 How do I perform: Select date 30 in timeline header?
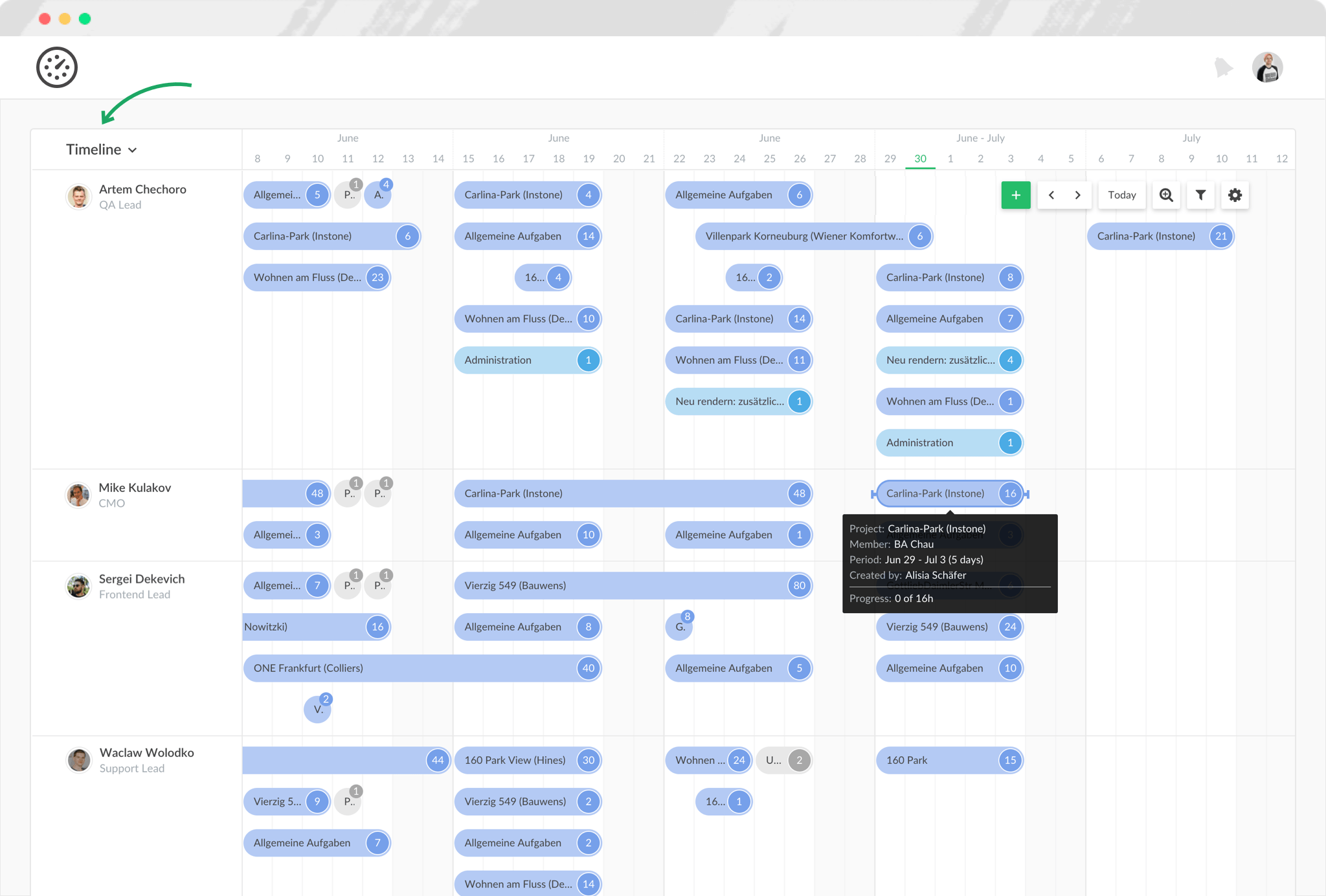click(920, 159)
